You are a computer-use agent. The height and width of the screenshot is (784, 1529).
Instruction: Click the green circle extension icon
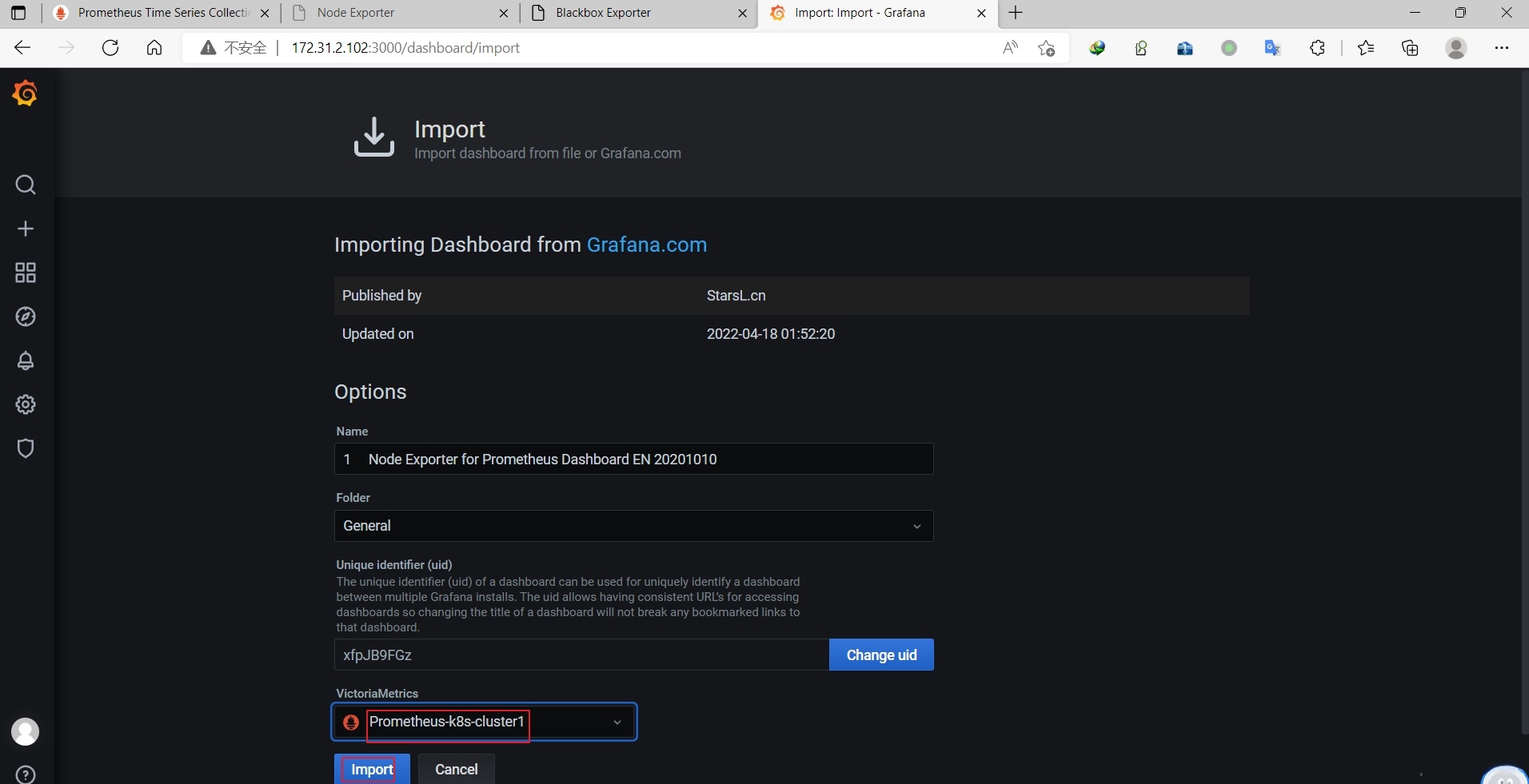[1229, 48]
